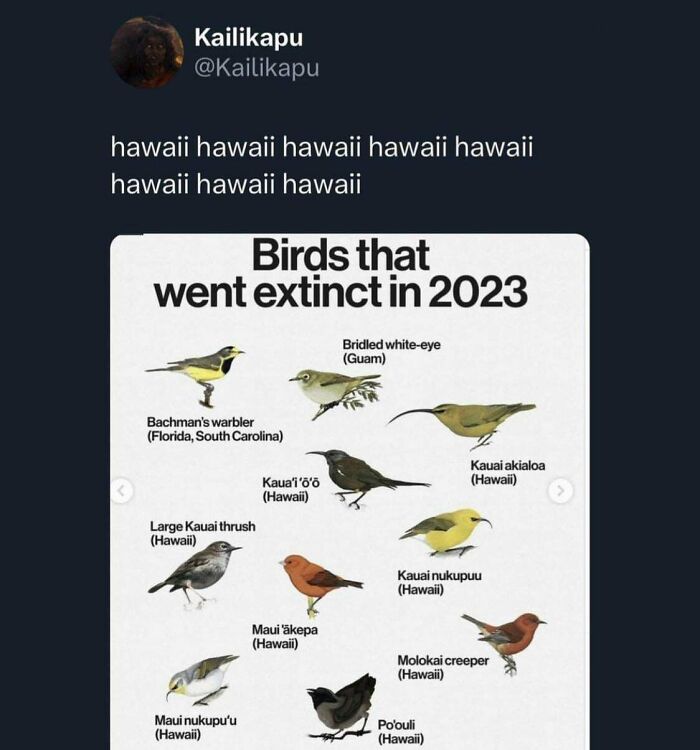Image resolution: width=700 pixels, height=750 pixels.
Task: Advance to the next carousel image
Action: [x=561, y=490]
